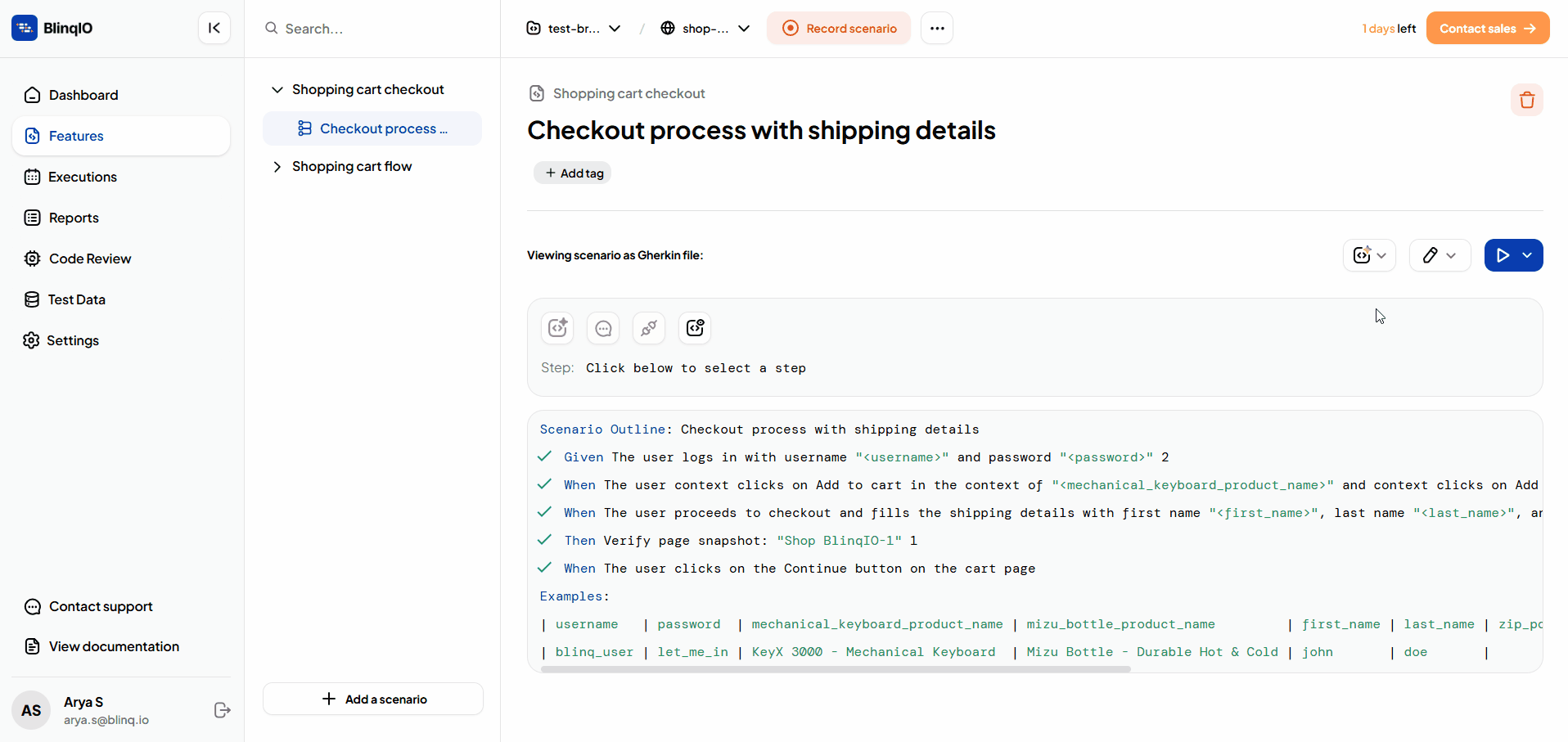
Task: Click Add tag button
Action: tap(573, 173)
